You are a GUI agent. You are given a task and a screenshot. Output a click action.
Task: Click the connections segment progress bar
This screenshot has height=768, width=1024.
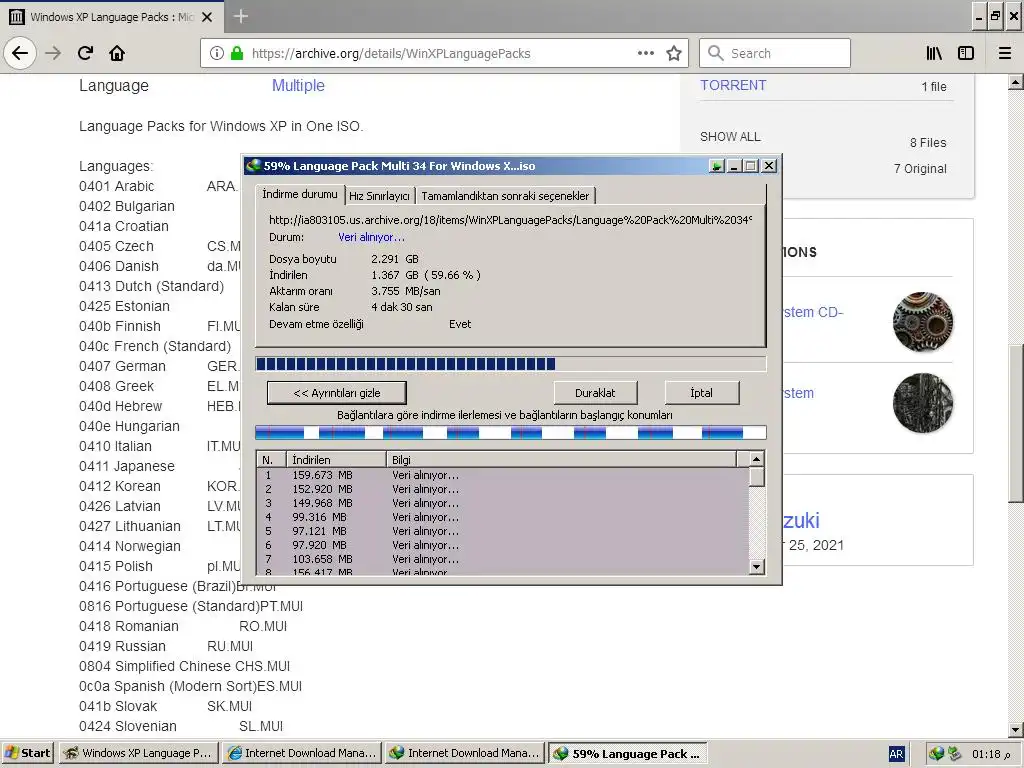pyautogui.click(x=511, y=432)
